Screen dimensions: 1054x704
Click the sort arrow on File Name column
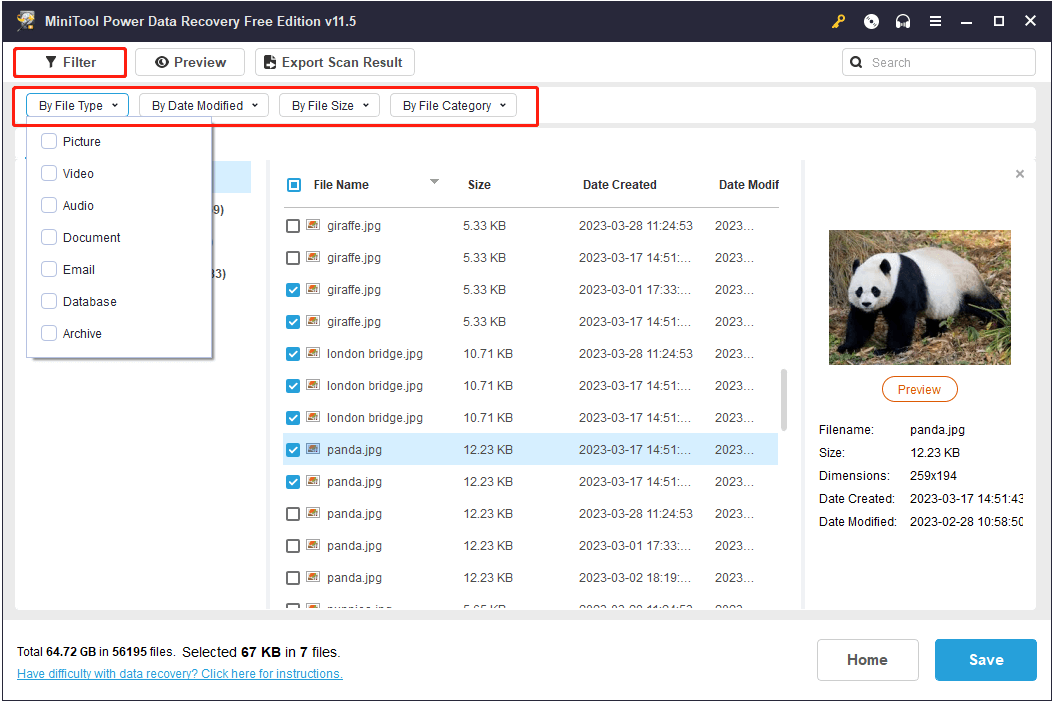[434, 182]
